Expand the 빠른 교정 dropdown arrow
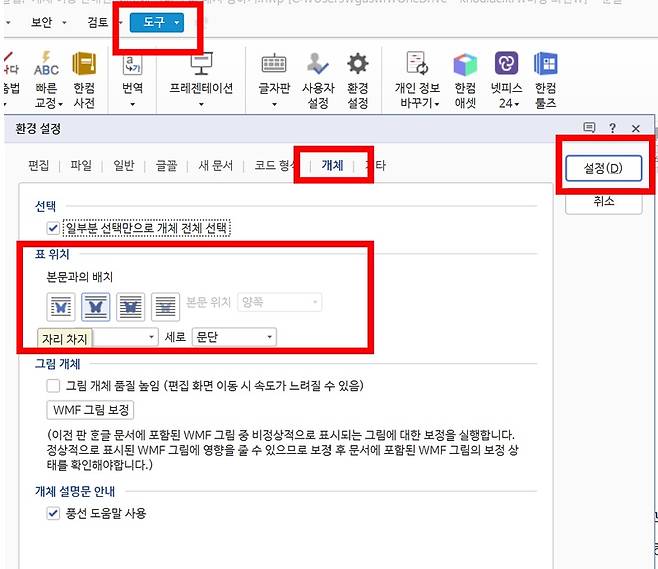Image resolution: width=658 pixels, height=569 pixels. click(x=60, y=104)
